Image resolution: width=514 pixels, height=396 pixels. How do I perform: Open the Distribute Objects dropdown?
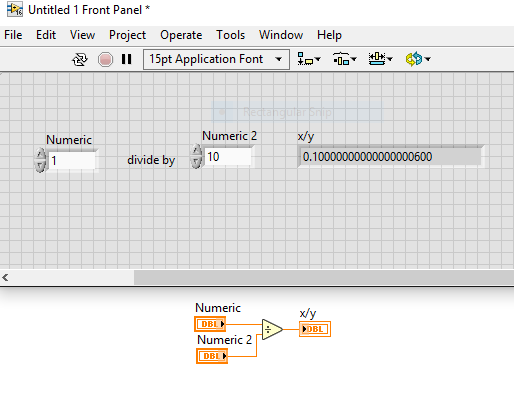(345, 59)
